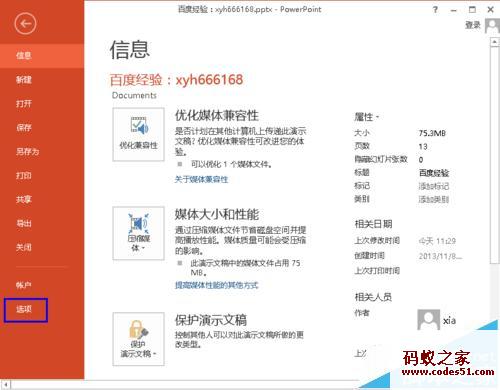Click the 添加类别 category field
500x390 pixels.
pos(434,199)
